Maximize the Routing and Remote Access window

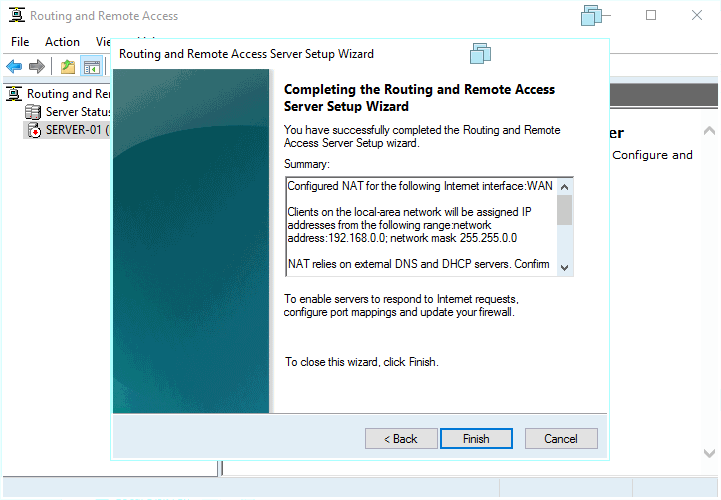coord(651,15)
